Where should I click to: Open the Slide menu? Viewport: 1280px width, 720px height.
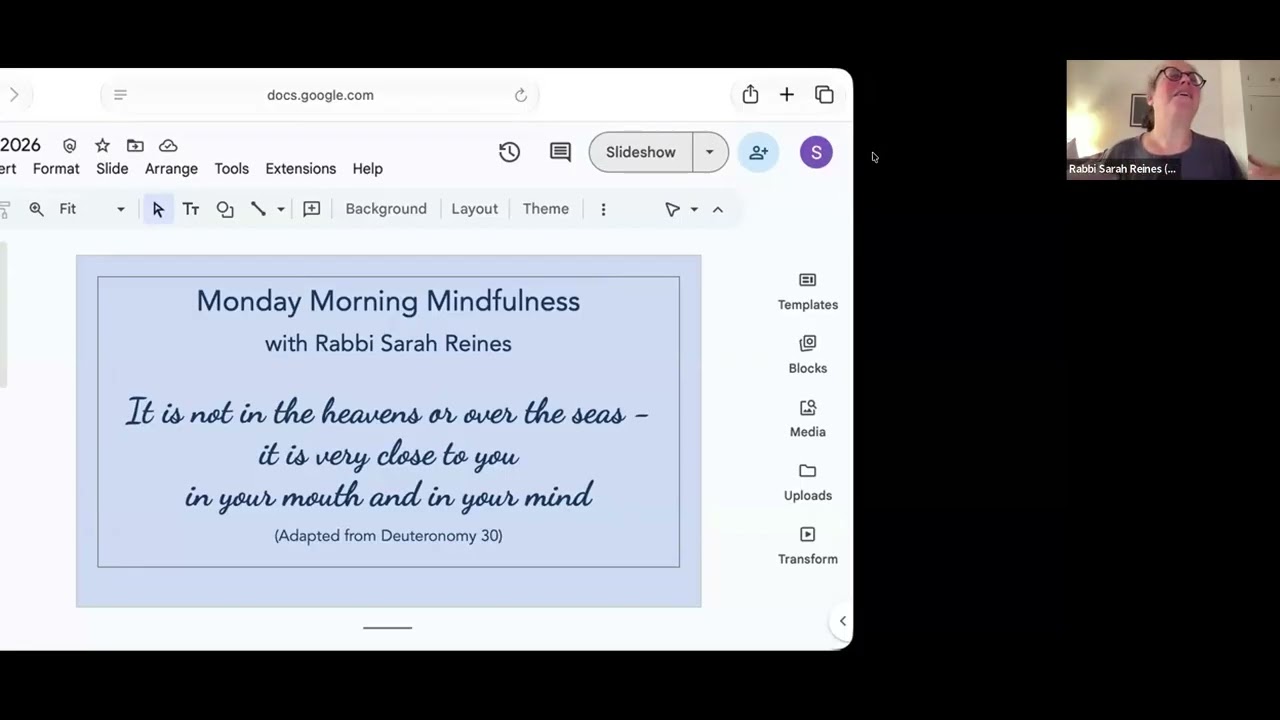[x=112, y=169]
